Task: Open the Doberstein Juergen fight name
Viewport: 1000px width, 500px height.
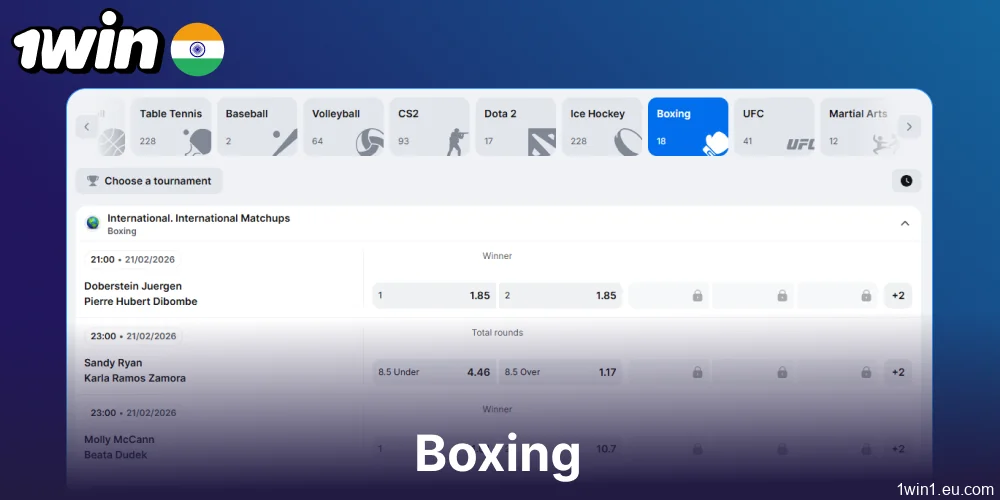Action: coord(133,286)
